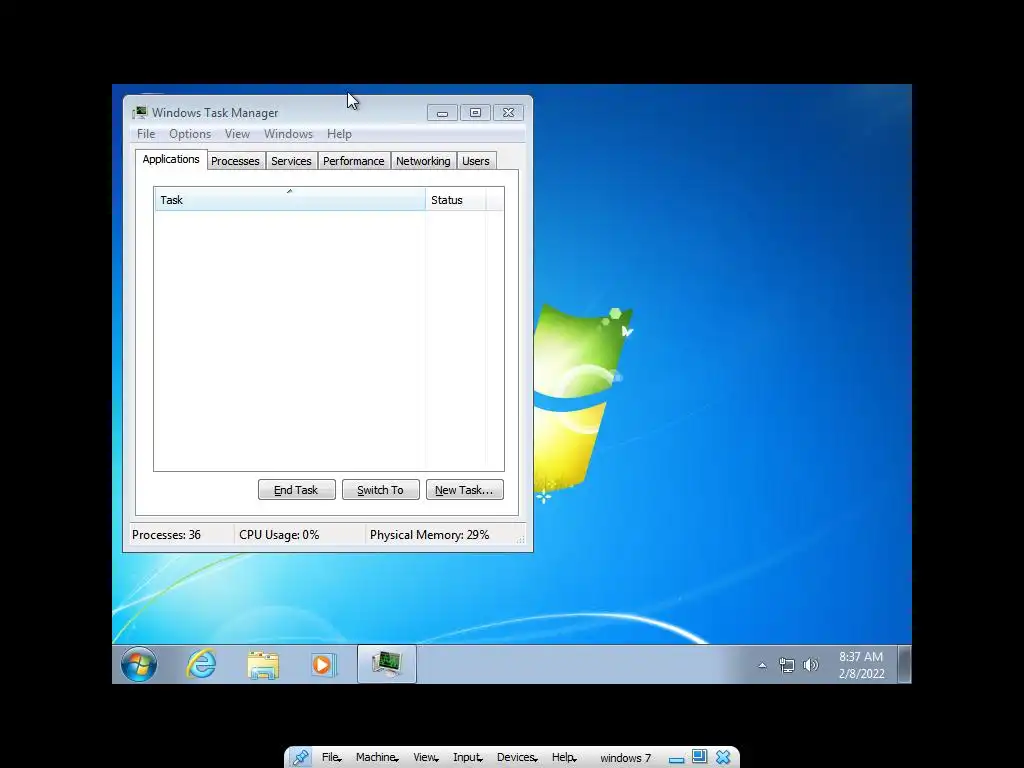The image size is (1024, 768).
Task: Sort by the Status column header
Action: [455, 200]
